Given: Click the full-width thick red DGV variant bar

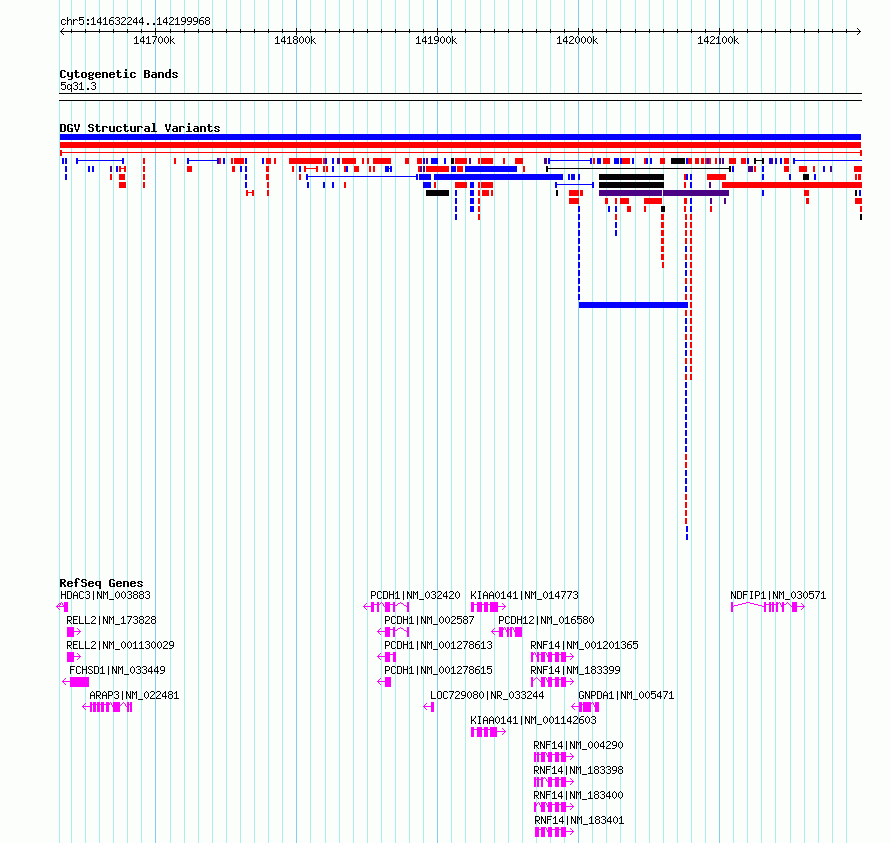Looking at the screenshot, I should pyautogui.click(x=460, y=145).
